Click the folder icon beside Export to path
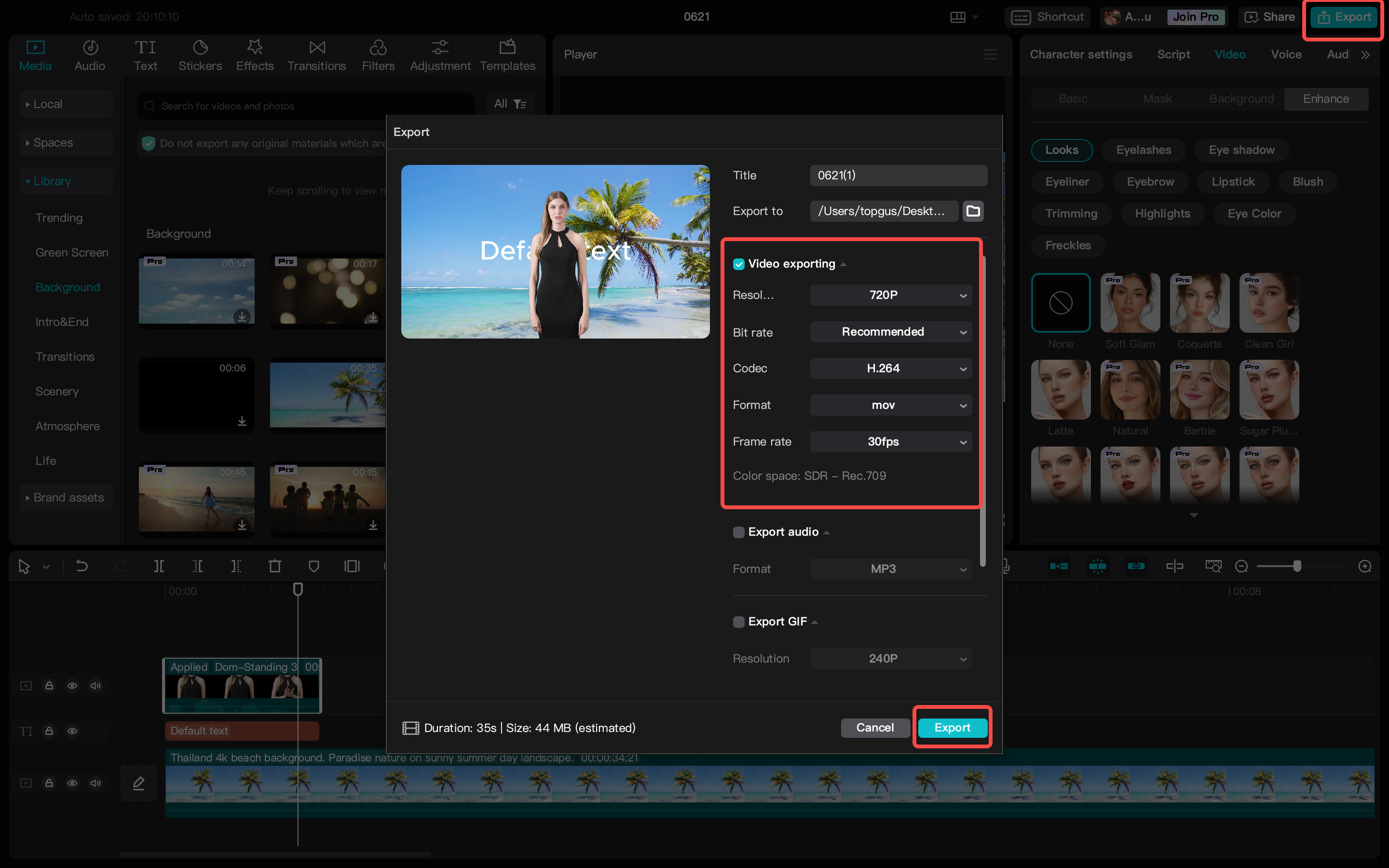1389x868 pixels. pyautogui.click(x=973, y=211)
